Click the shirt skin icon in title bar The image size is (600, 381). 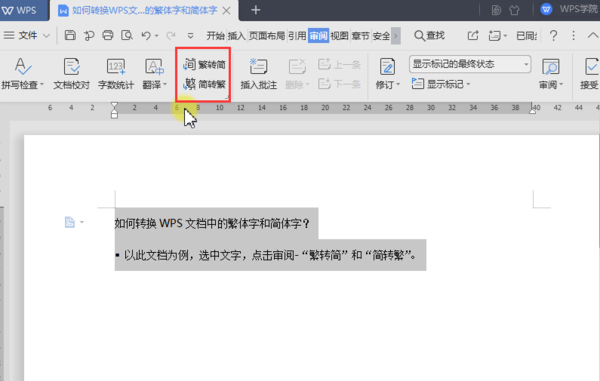tap(514, 10)
